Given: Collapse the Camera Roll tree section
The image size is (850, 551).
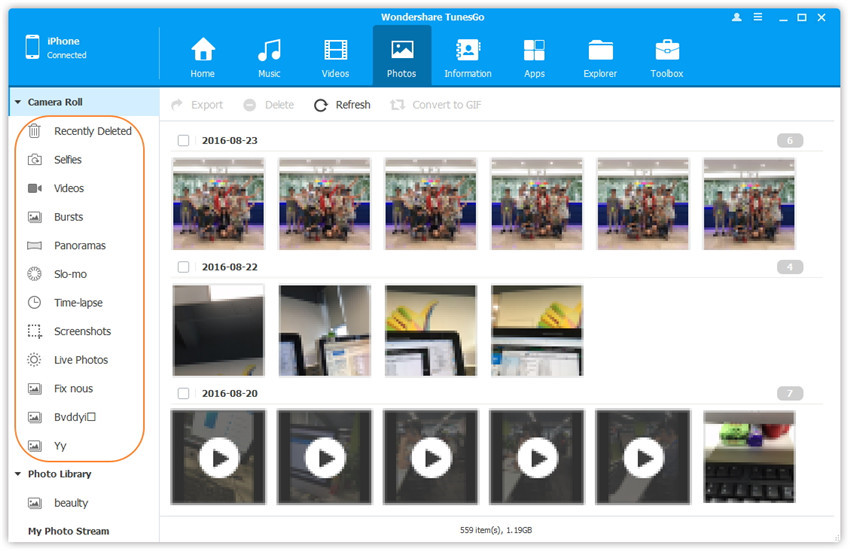Looking at the screenshot, I should [18, 102].
